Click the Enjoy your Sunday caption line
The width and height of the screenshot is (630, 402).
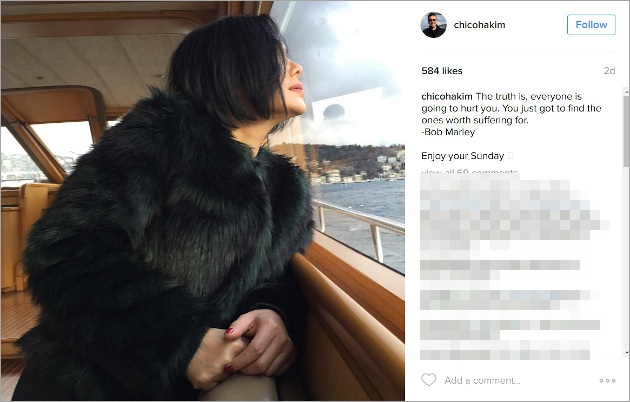click(x=462, y=156)
